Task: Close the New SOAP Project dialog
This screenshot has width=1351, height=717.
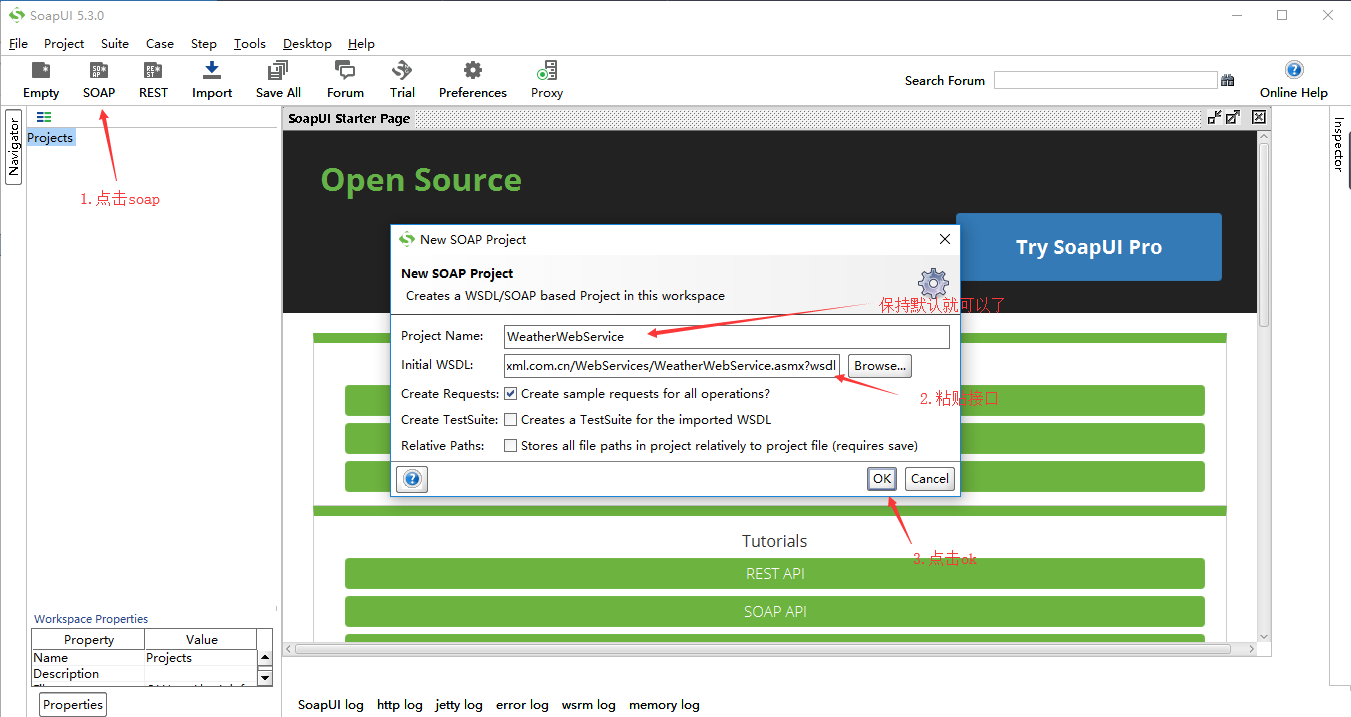Action: click(x=945, y=239)
